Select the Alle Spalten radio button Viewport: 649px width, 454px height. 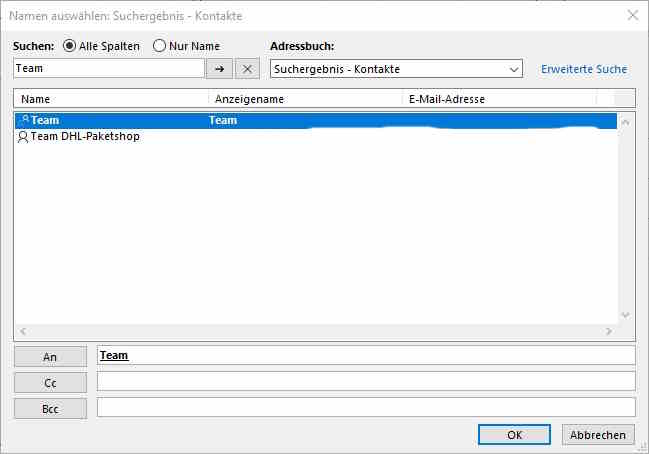[x=70, y=46]
